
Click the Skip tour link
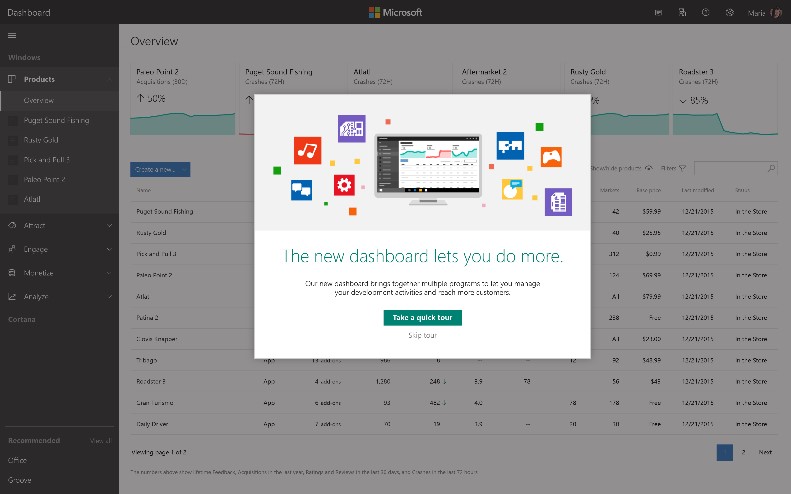pyautogui.click(x=422, y=335)
